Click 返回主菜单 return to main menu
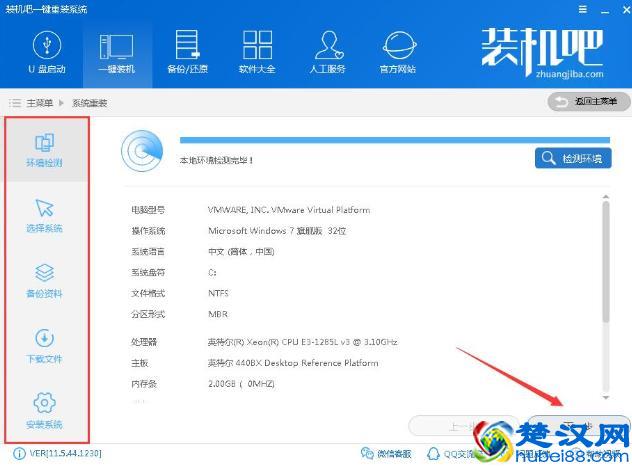The height and width of the screenshot is (466, 632). click(x=588, y=102)
